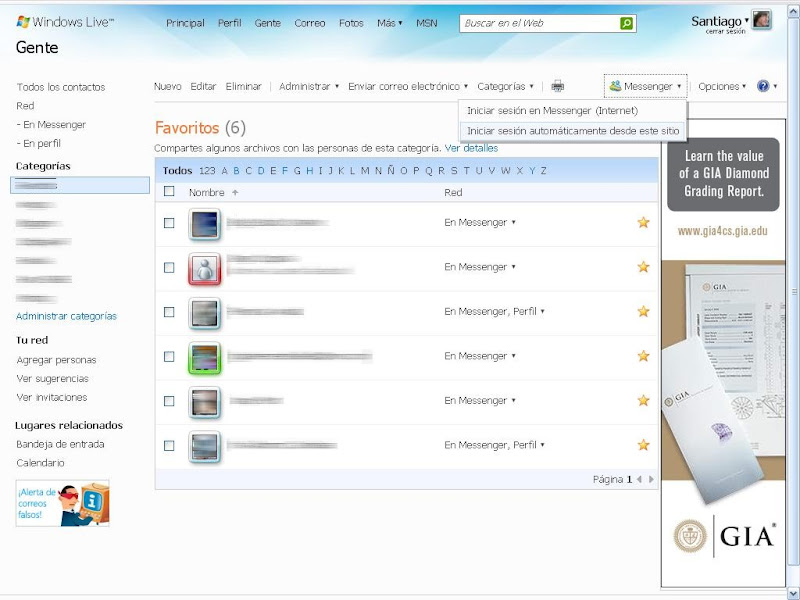Image resolution: width=800 pixels, height=600 pixels.
Task: Go to the previous page arrow
Action: (x=639, y=479)
